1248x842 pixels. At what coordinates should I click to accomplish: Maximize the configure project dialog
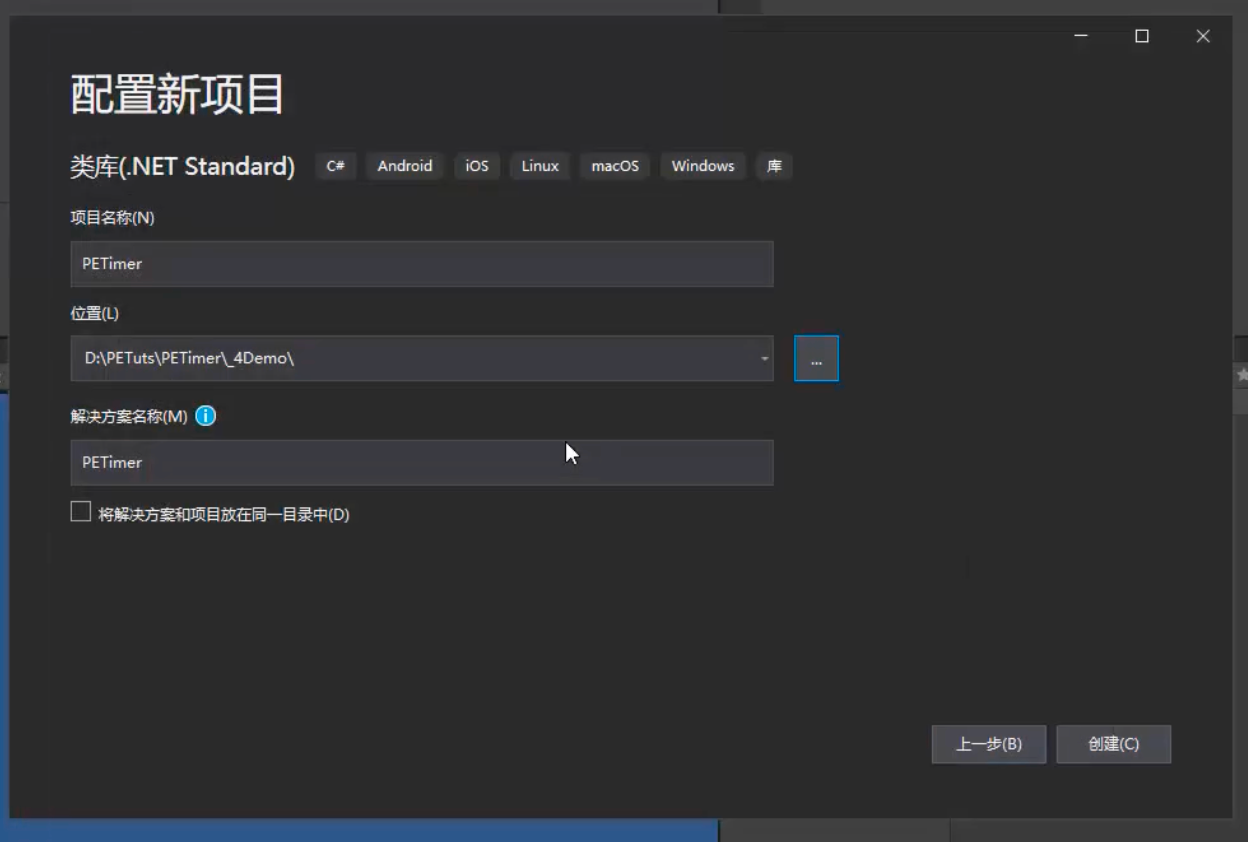click(1142, 36)
